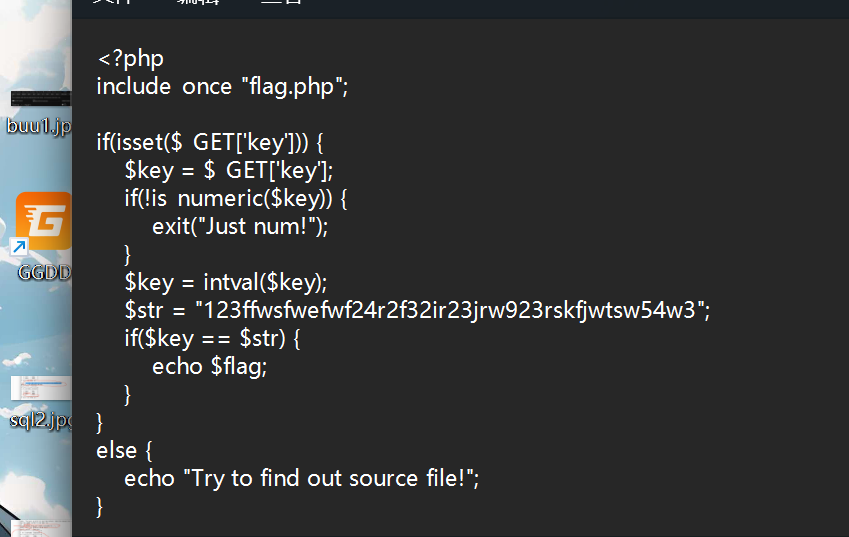Open the 编辑 (Edit) menu
This screenshot has width=849, height=537.
coord(198,3)
